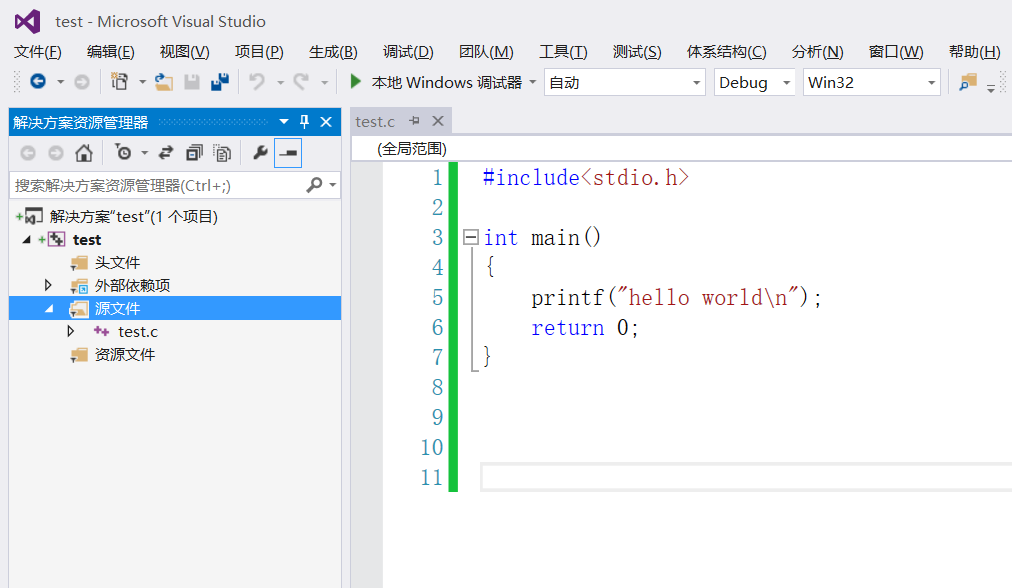The width and height of the screenshot is (1012, 588).
Task: Collapse the test project node
Action: point(26,239)
